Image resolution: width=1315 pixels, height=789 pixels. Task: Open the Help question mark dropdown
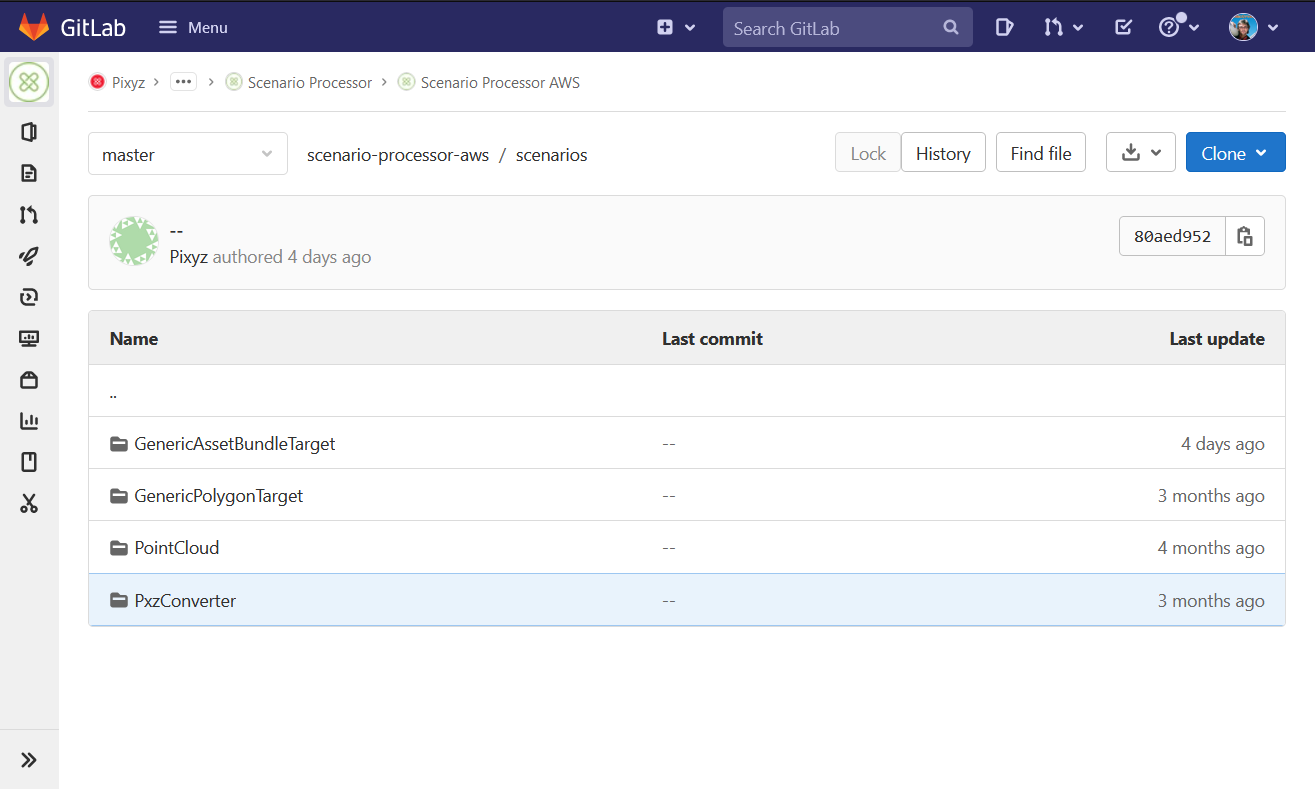tap(1178, 28)
